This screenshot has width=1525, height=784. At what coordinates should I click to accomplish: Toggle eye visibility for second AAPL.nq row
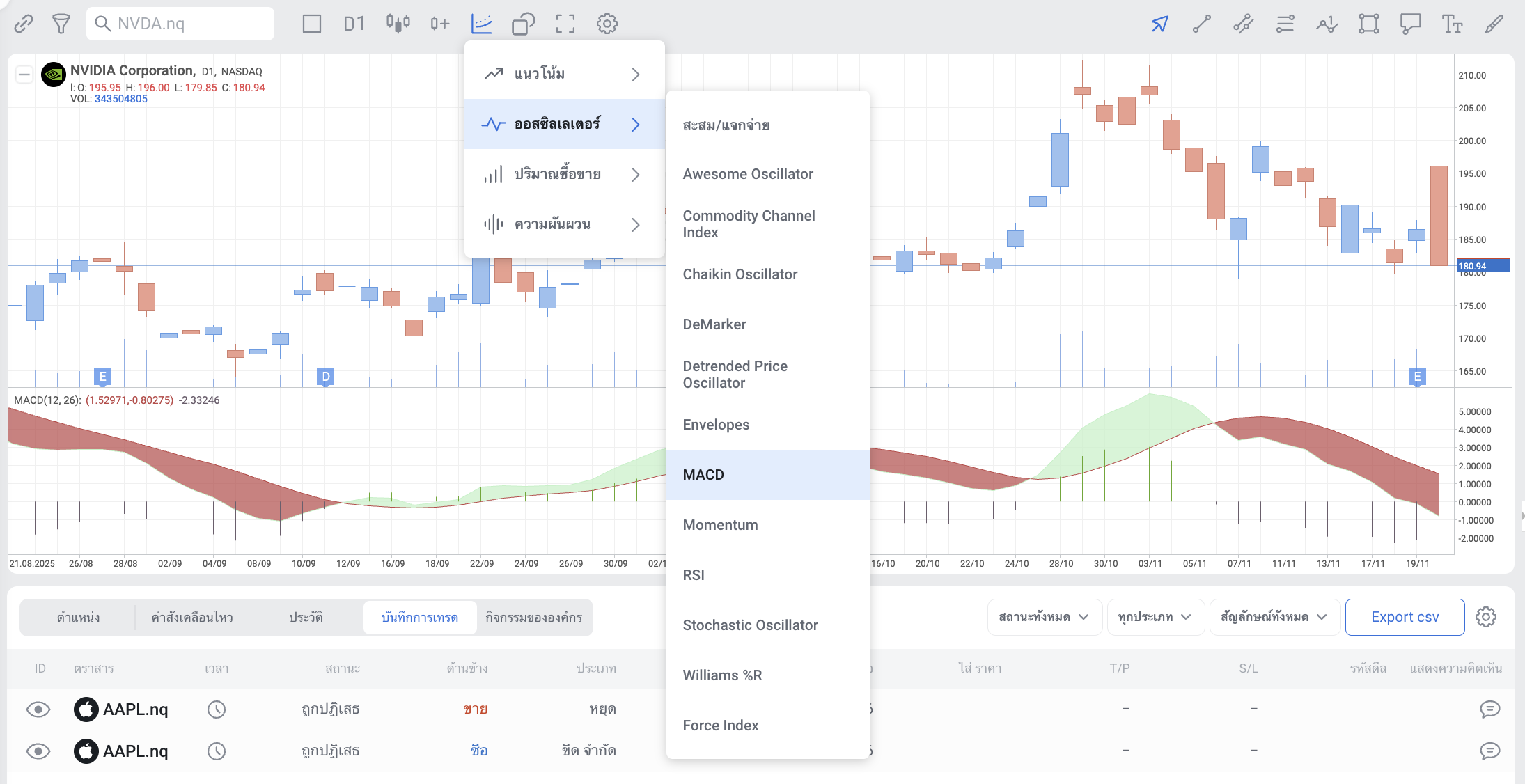(x=38, y=751)
